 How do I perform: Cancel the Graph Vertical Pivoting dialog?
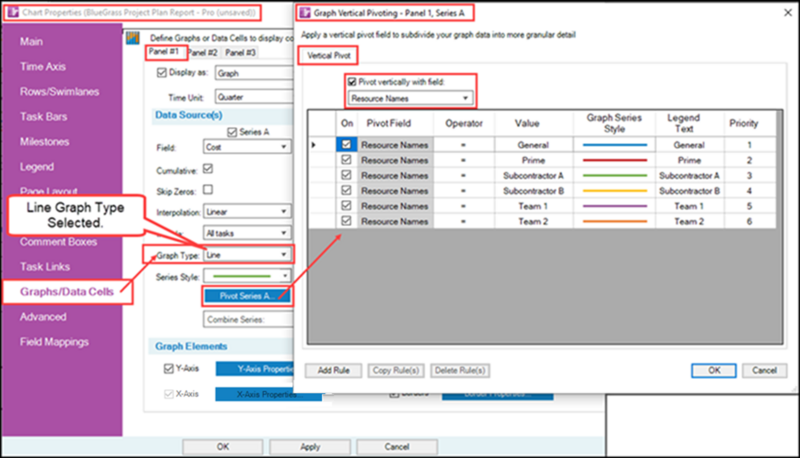(764, 370)
